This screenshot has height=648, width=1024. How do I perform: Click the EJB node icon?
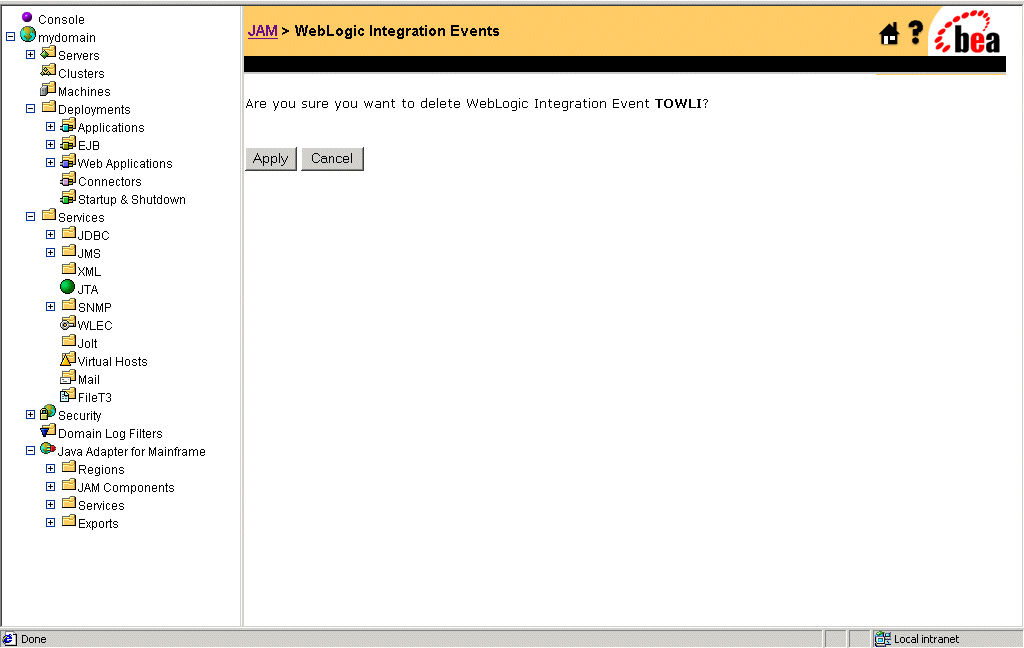69,142
